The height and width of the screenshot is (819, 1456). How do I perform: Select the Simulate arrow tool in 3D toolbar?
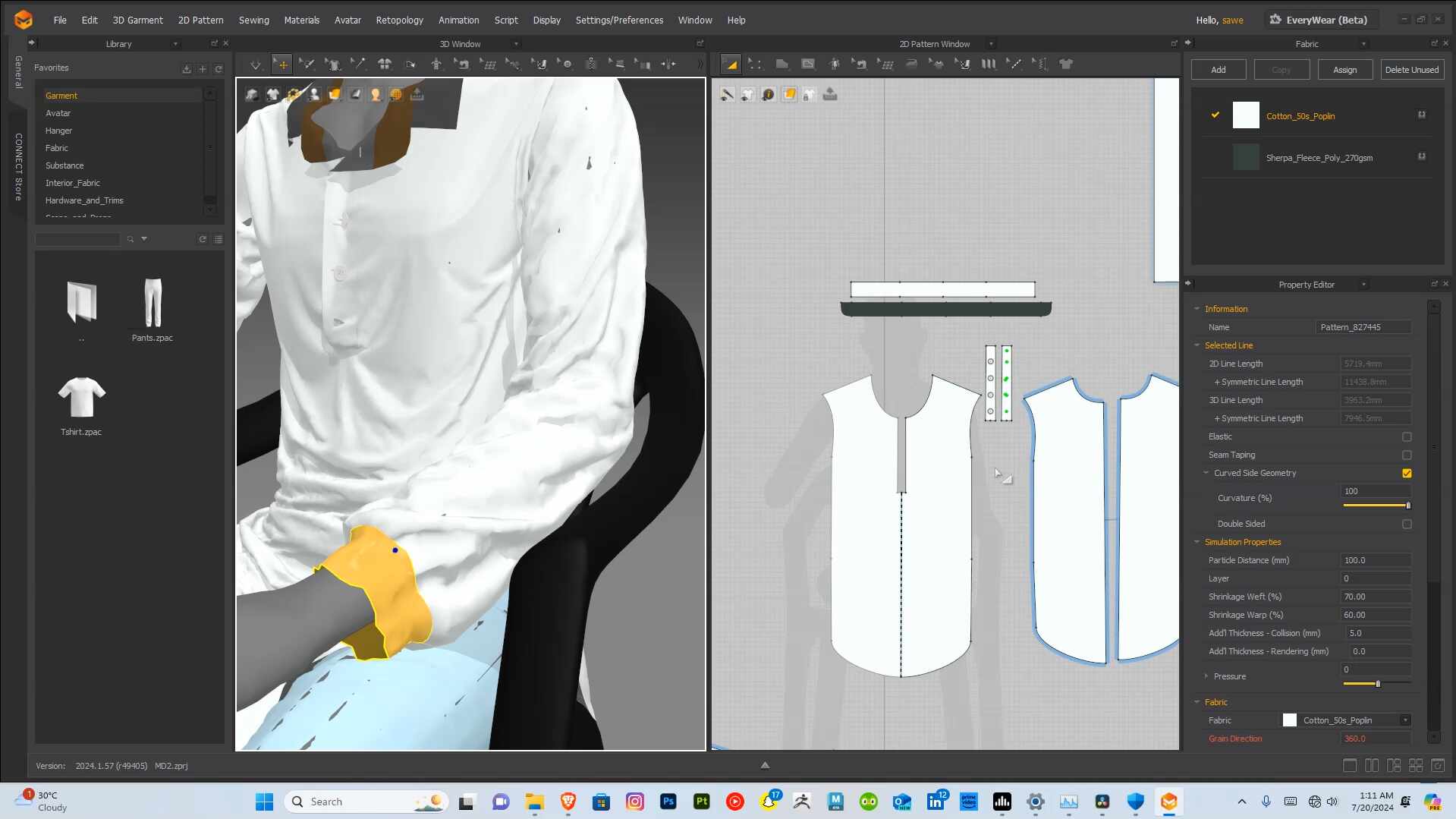[x=256, y=65]
